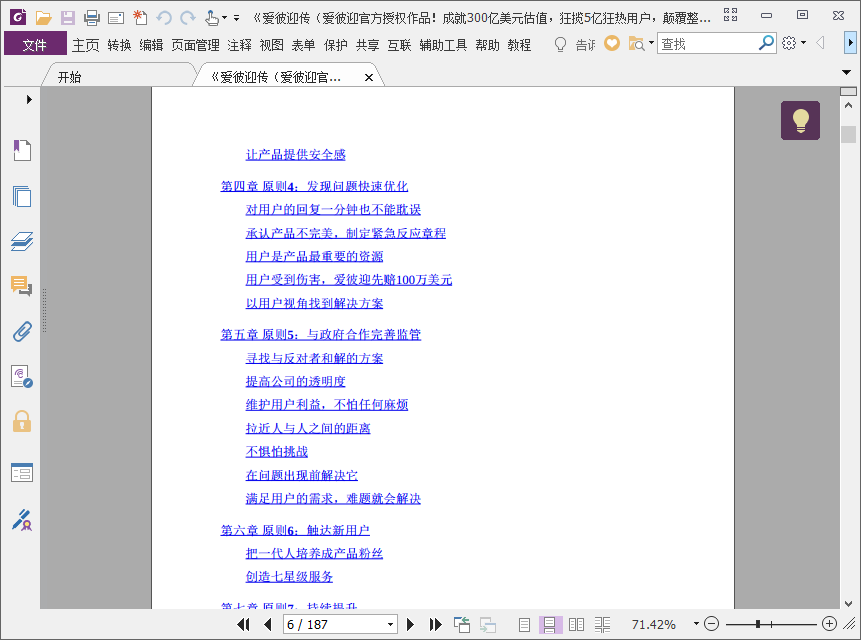This screenshot has width=861, height=640.
Task: Open the 保护 ribbon tab
Action: point(336,44)
